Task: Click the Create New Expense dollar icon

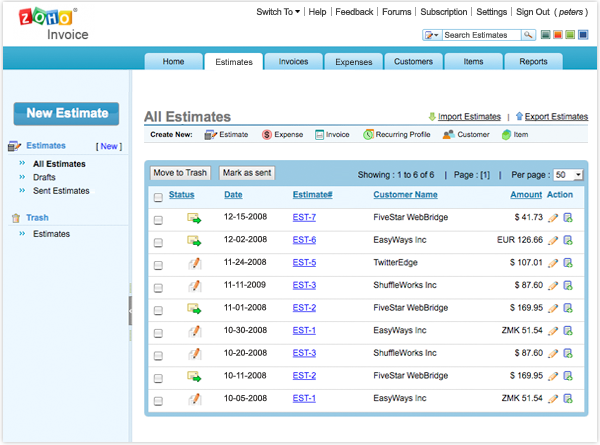Action: tap(267, 135)
